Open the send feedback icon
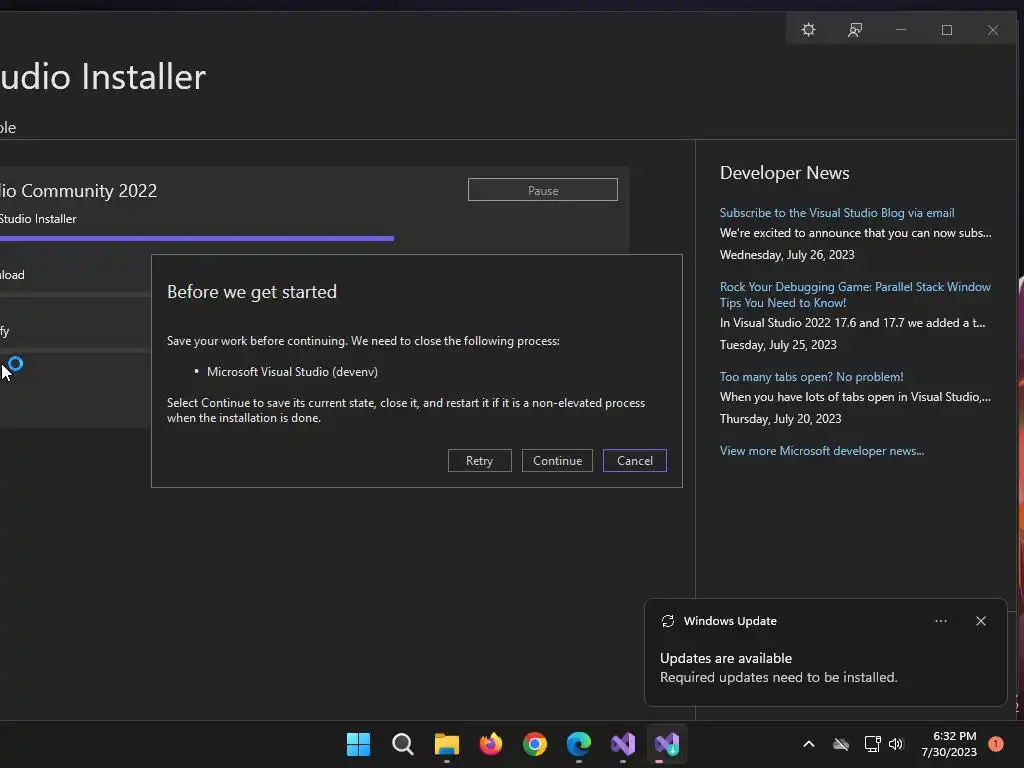 point(855,30)
